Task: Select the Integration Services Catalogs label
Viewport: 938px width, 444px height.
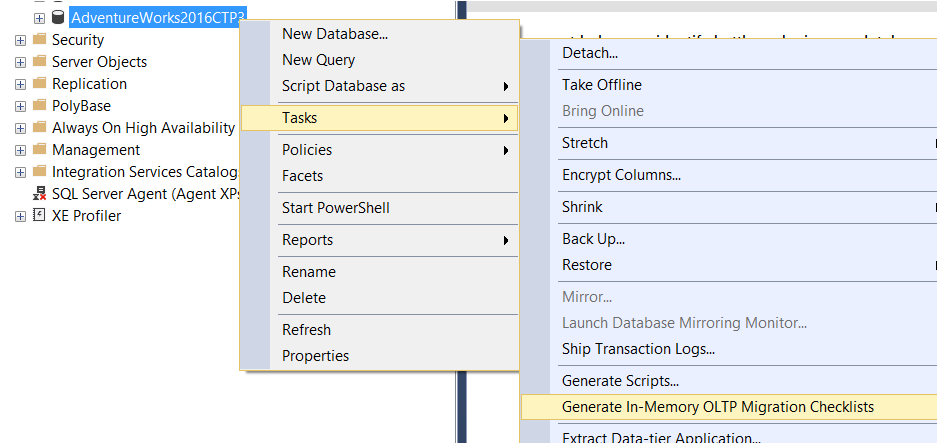Action: pyautogui.click(x=146, y=172)
